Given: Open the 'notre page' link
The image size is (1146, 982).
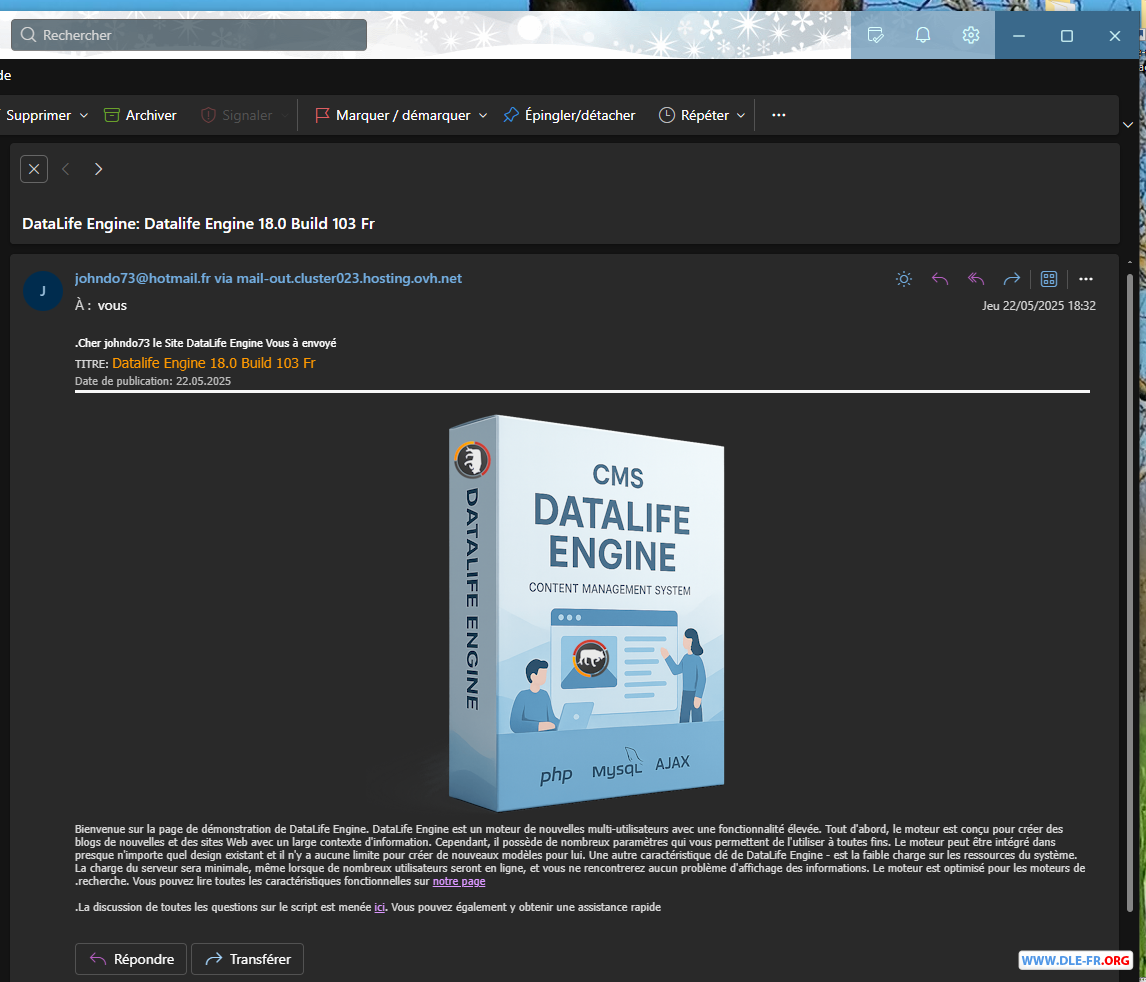Looking at the screenshot, I should [459, 881].
